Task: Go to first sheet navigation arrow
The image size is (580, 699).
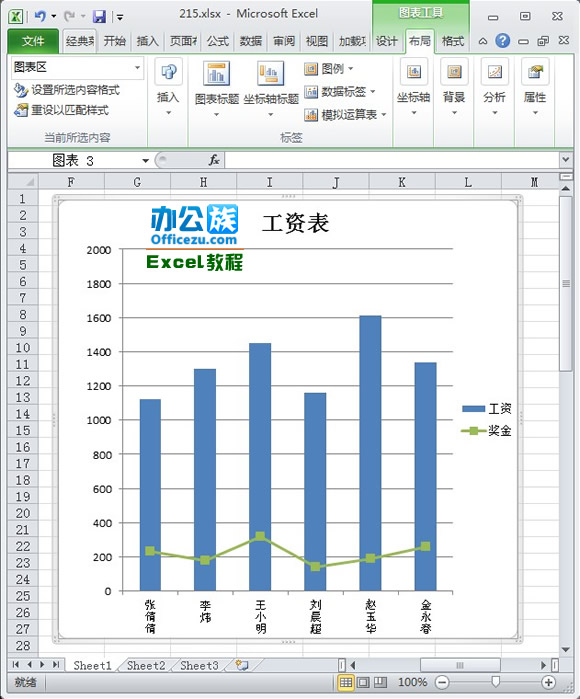Action: click(16, 665)
